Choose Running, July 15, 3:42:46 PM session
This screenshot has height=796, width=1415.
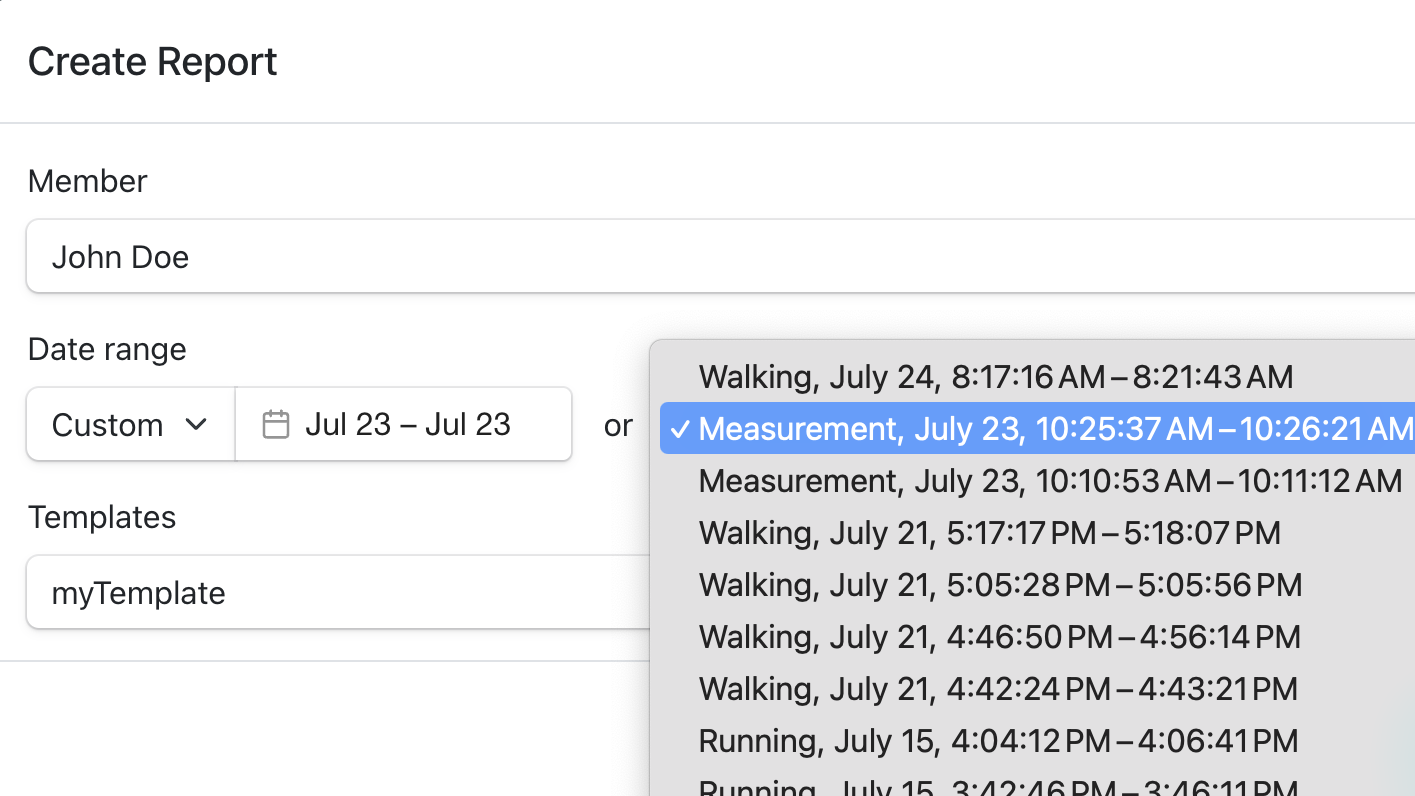pos(998,786)
